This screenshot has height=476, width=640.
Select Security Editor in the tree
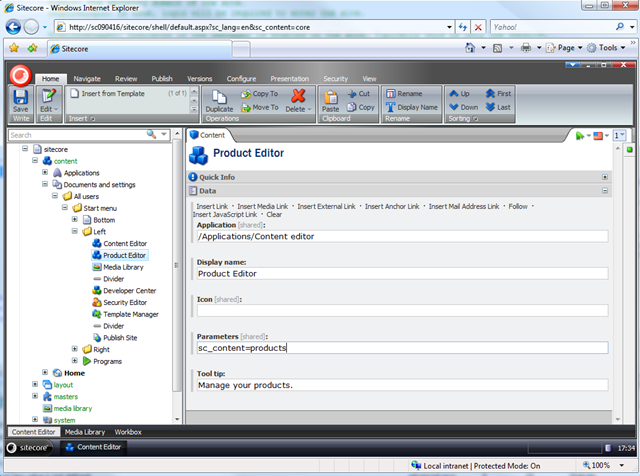pos(125,303)
